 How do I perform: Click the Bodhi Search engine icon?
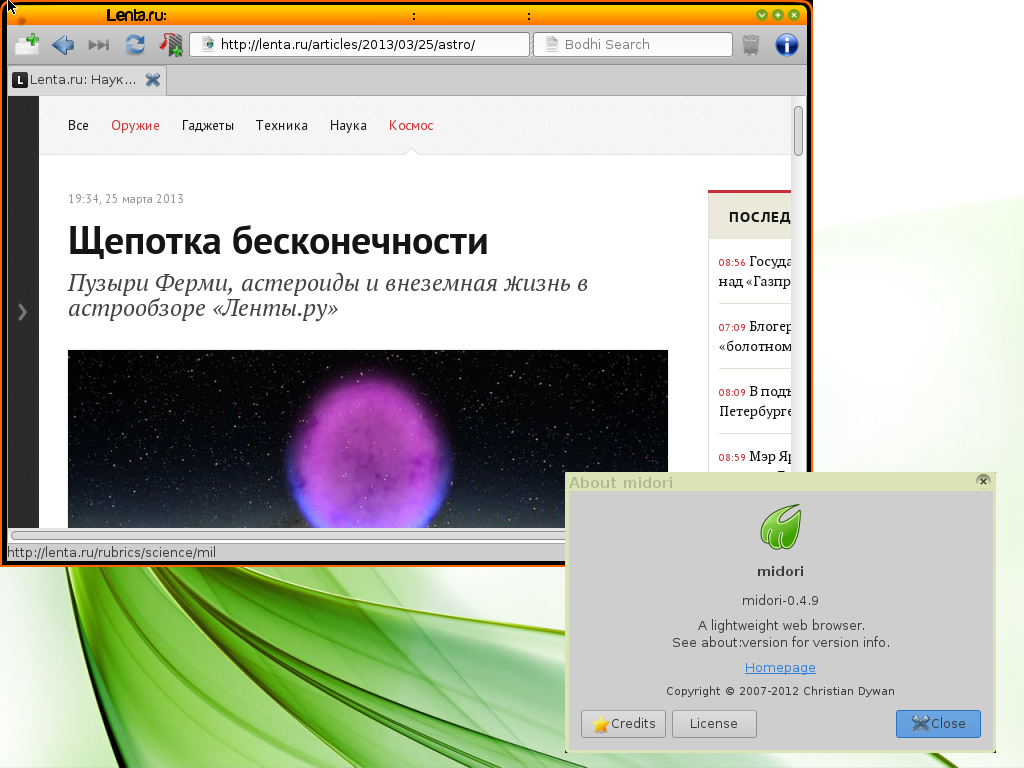(549, 44)
